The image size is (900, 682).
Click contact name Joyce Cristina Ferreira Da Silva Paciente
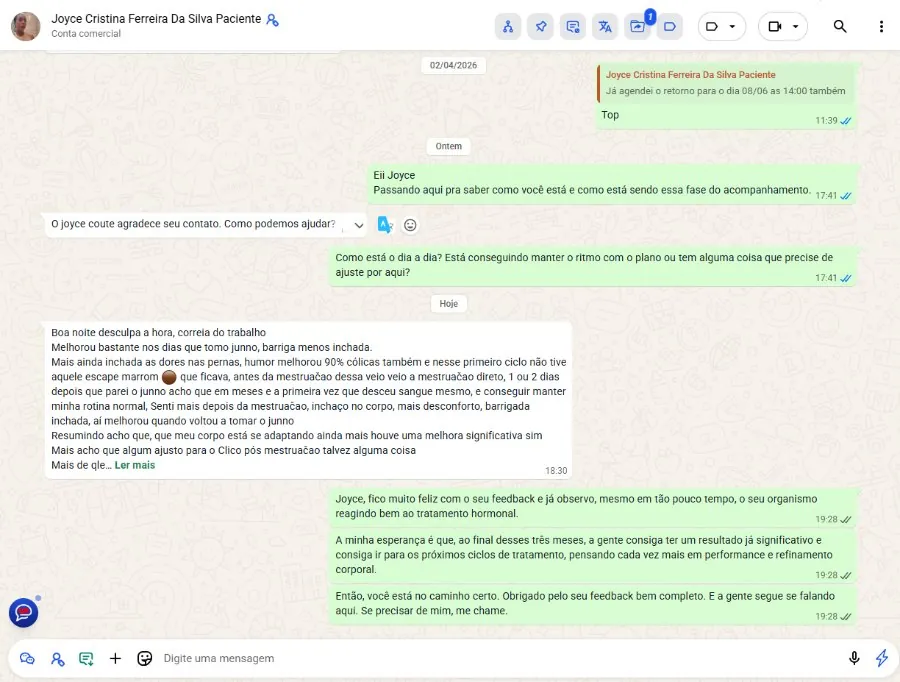pos(156,19)
